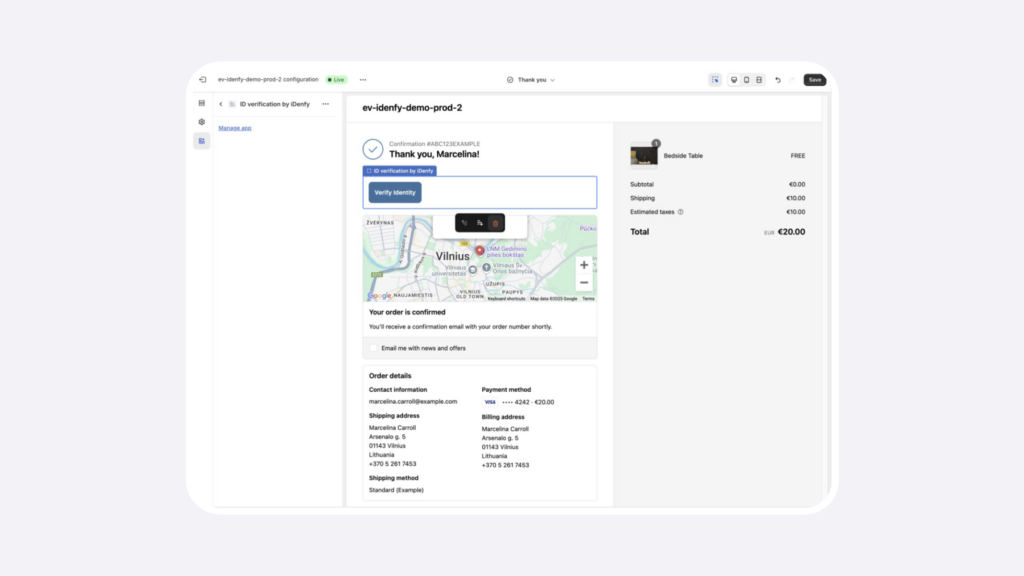Zoom in on the Vilnius map with plus control

[584, 265]
